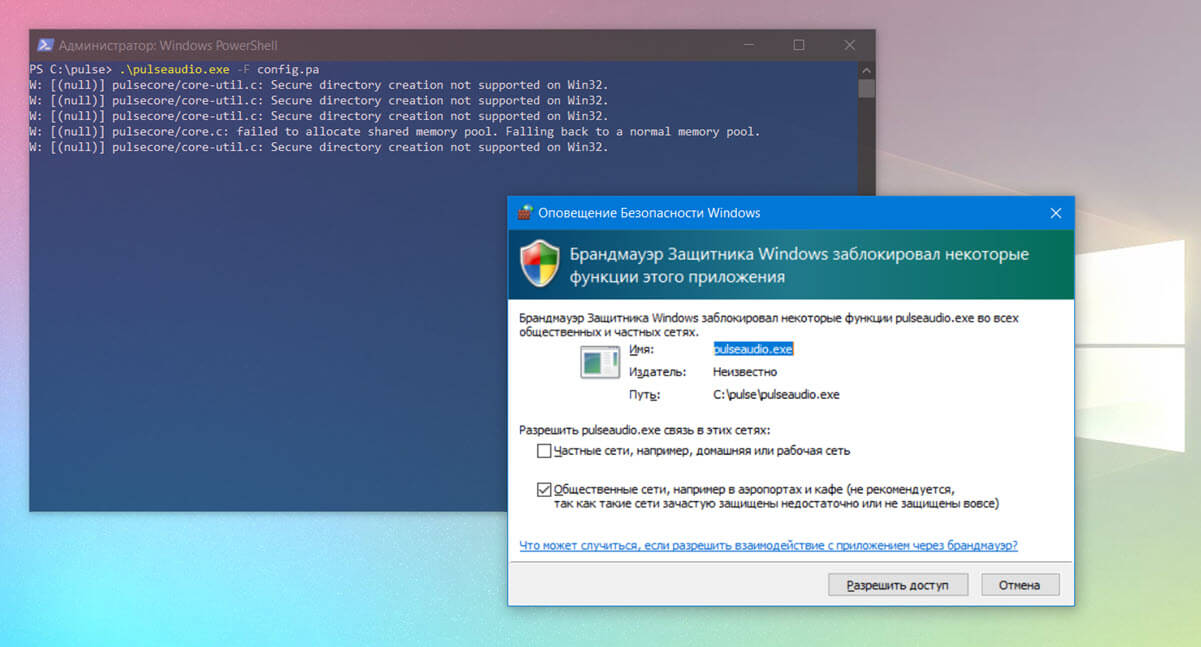
Task: Uncheck public networks checkbox
Action: [544, 490]
